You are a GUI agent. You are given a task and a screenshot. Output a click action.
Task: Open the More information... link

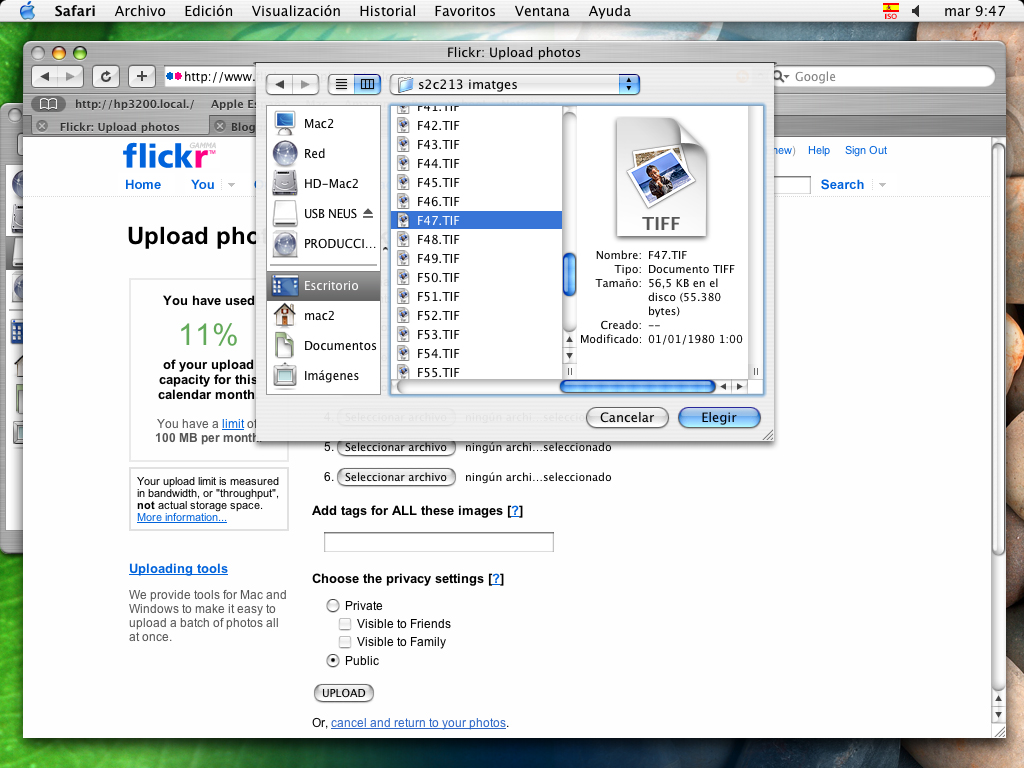pos(182,517)
